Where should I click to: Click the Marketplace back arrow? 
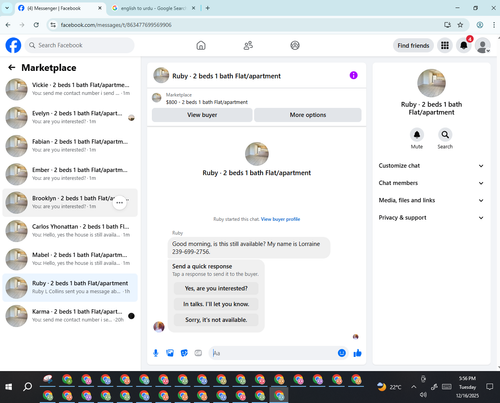coord(12,68)
